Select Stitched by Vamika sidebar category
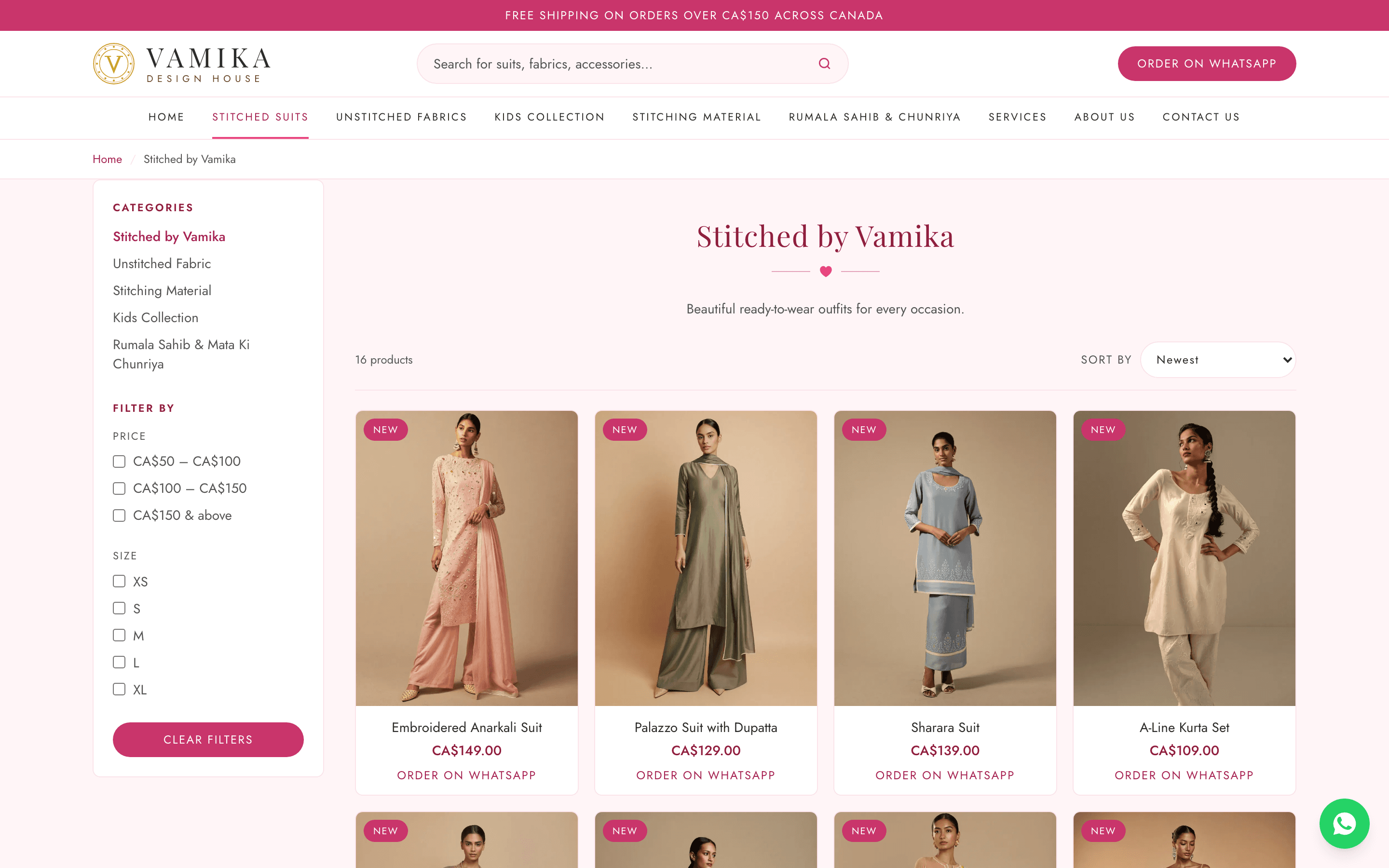1389x868 pixels. coord(169,236)
